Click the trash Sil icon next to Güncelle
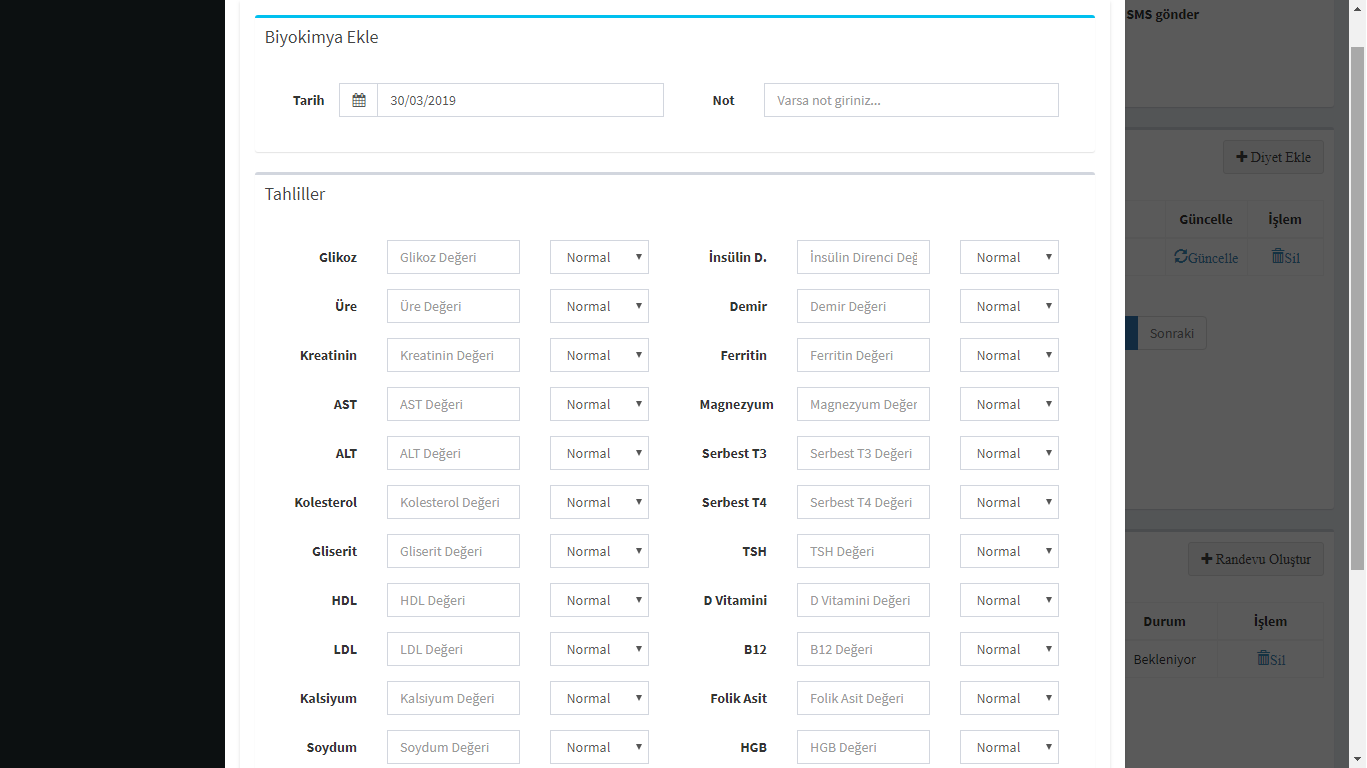1367x768 pixels. (1278, 257)
